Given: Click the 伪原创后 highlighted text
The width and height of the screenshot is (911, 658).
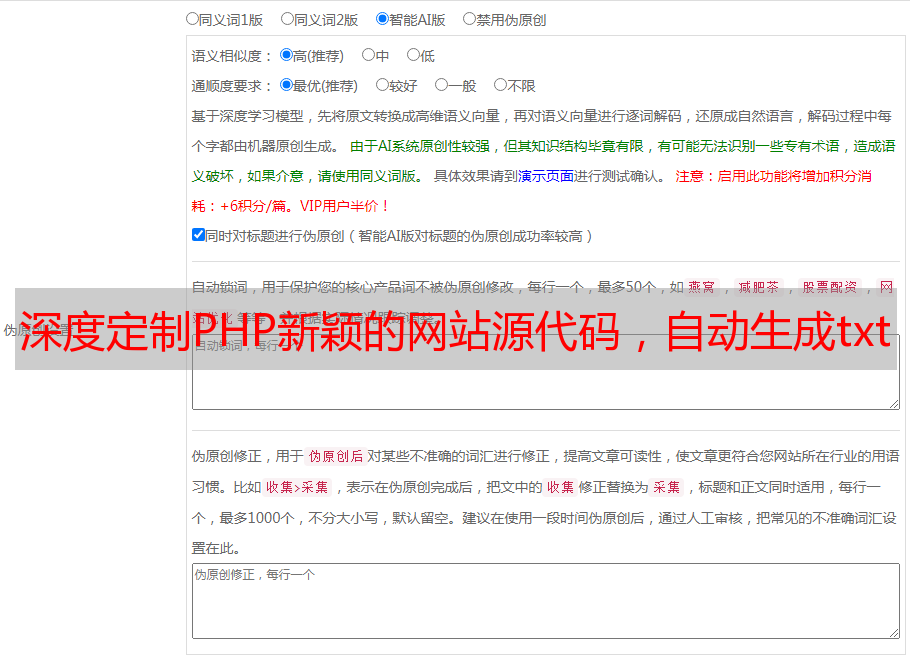Looking at the screenshot, I should [x=336, y=456].
